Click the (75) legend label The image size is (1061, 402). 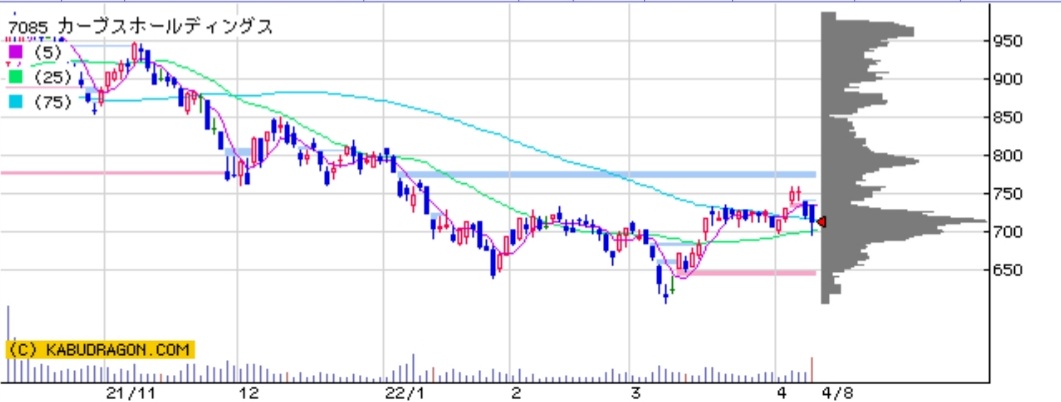click(52, 102)
